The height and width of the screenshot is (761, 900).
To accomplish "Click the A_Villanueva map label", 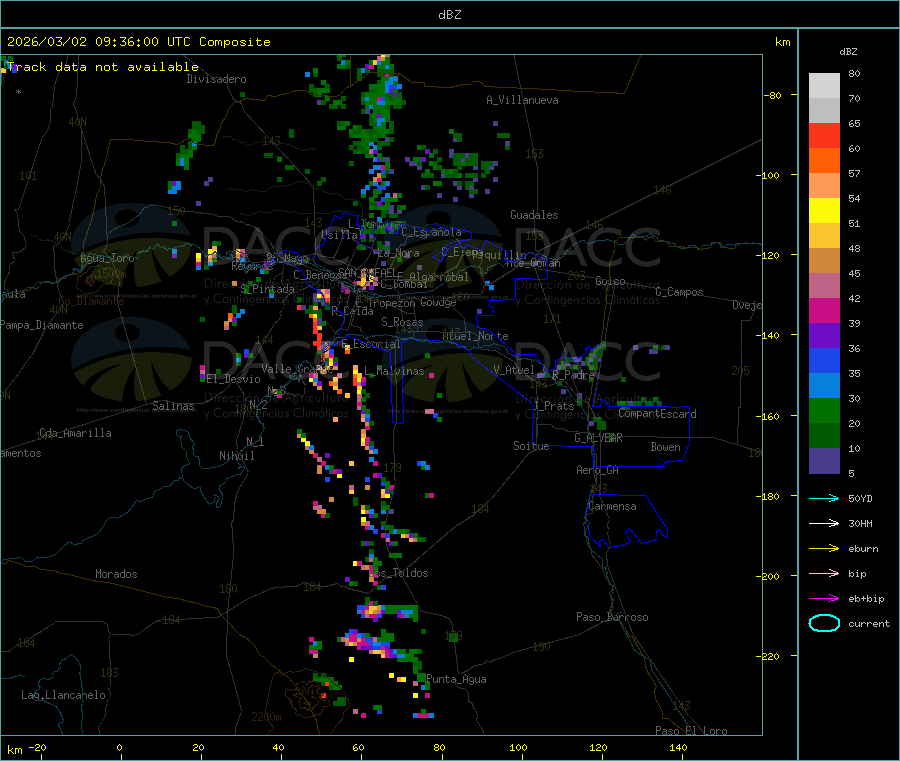I will tap(522, 100).
